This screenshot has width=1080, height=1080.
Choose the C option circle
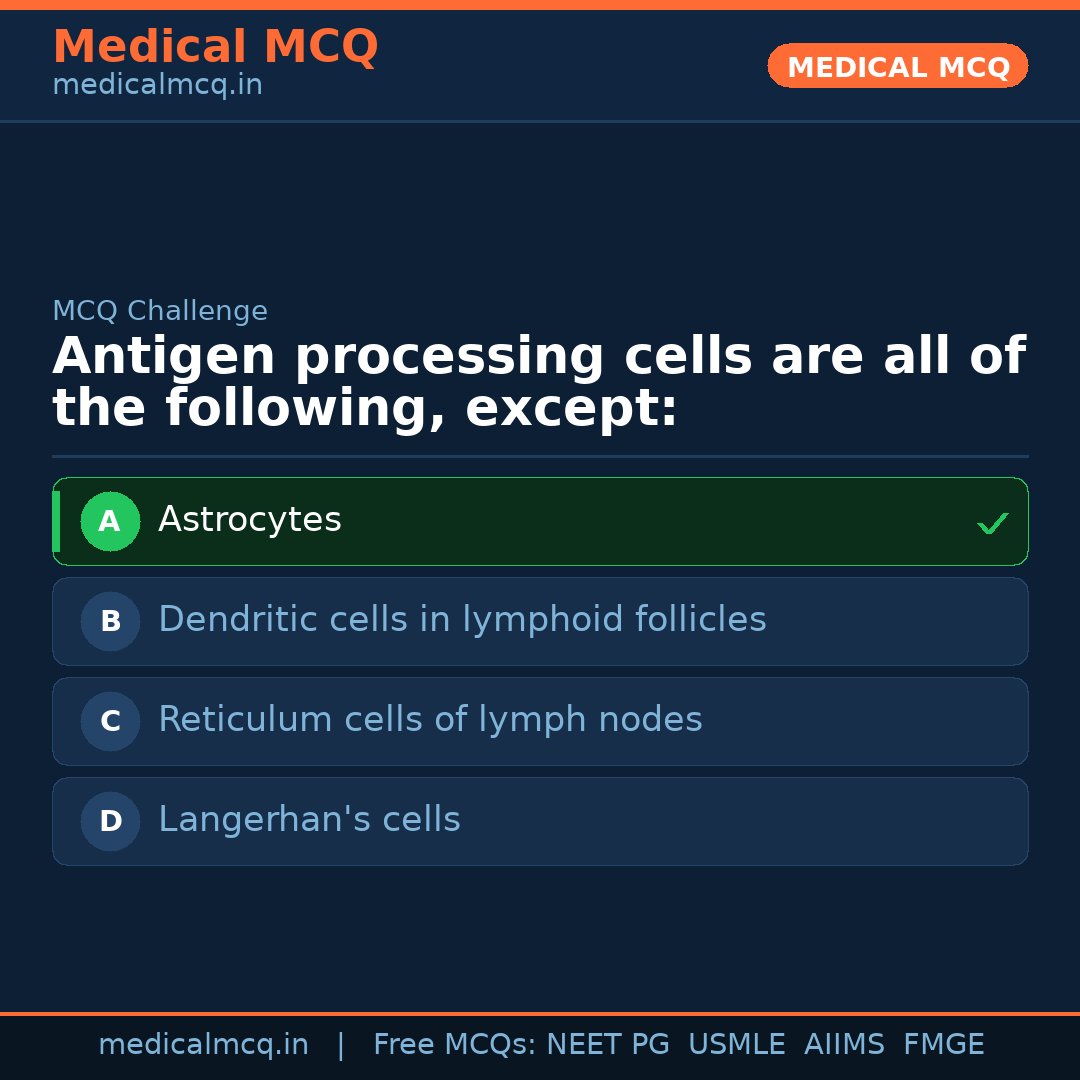tap(110, 721)
